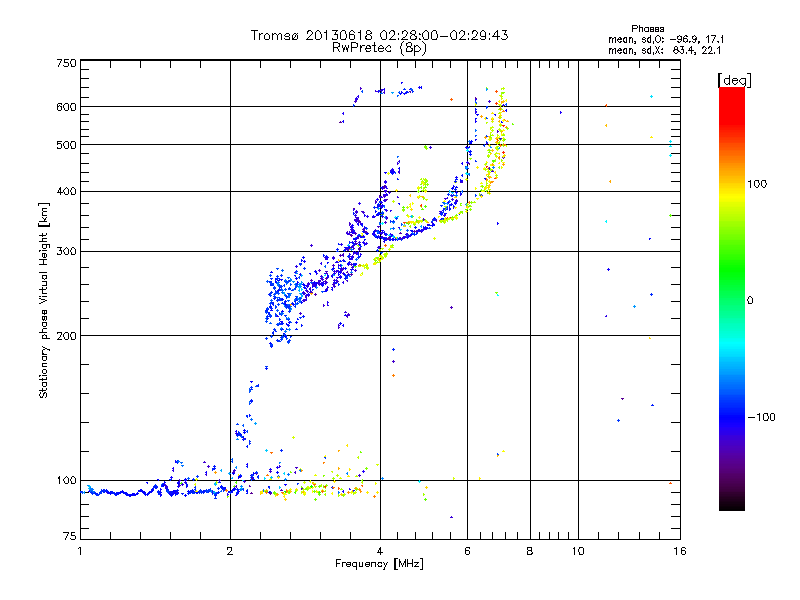Click the 'mean, sd,O: -96.9, 17.1' value
Viewport: 800px width, 600px height.
click(666, 39)
